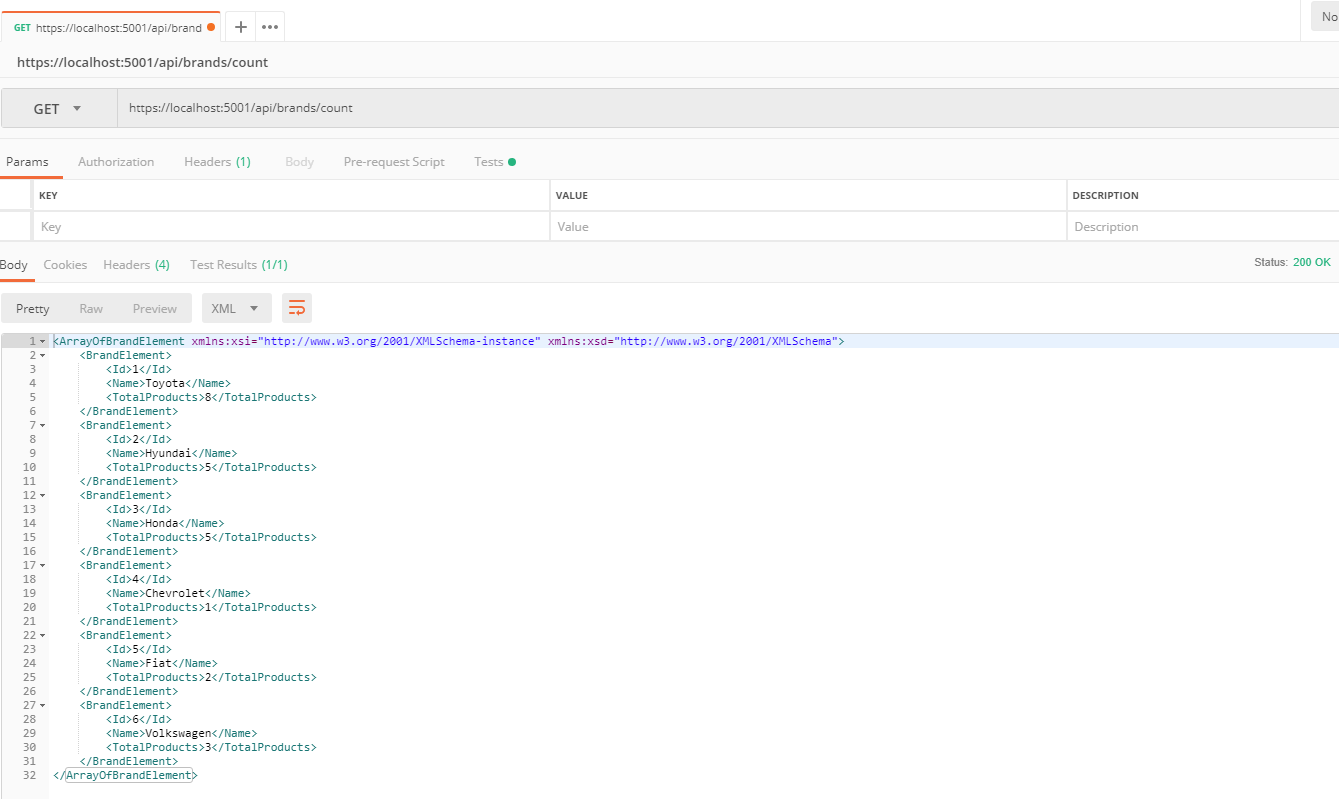Viewport: 1339px width, 799px height.
Task: Click the Chevrolet name line
Action: tap(178, 593)
